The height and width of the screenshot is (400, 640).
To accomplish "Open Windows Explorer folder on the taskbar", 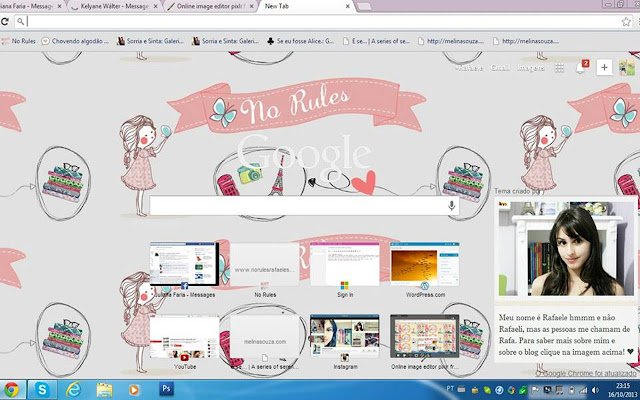I will click(x=104, y=390).
